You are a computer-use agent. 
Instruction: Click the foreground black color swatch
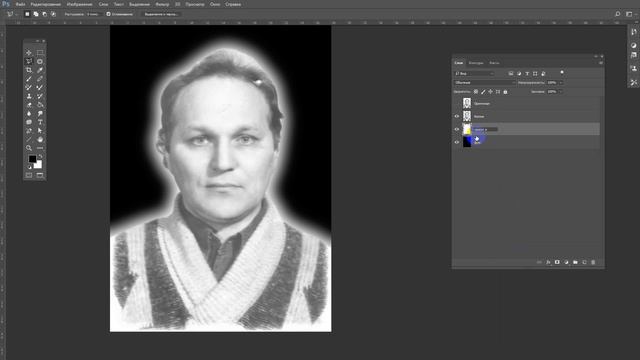[32, 159]
